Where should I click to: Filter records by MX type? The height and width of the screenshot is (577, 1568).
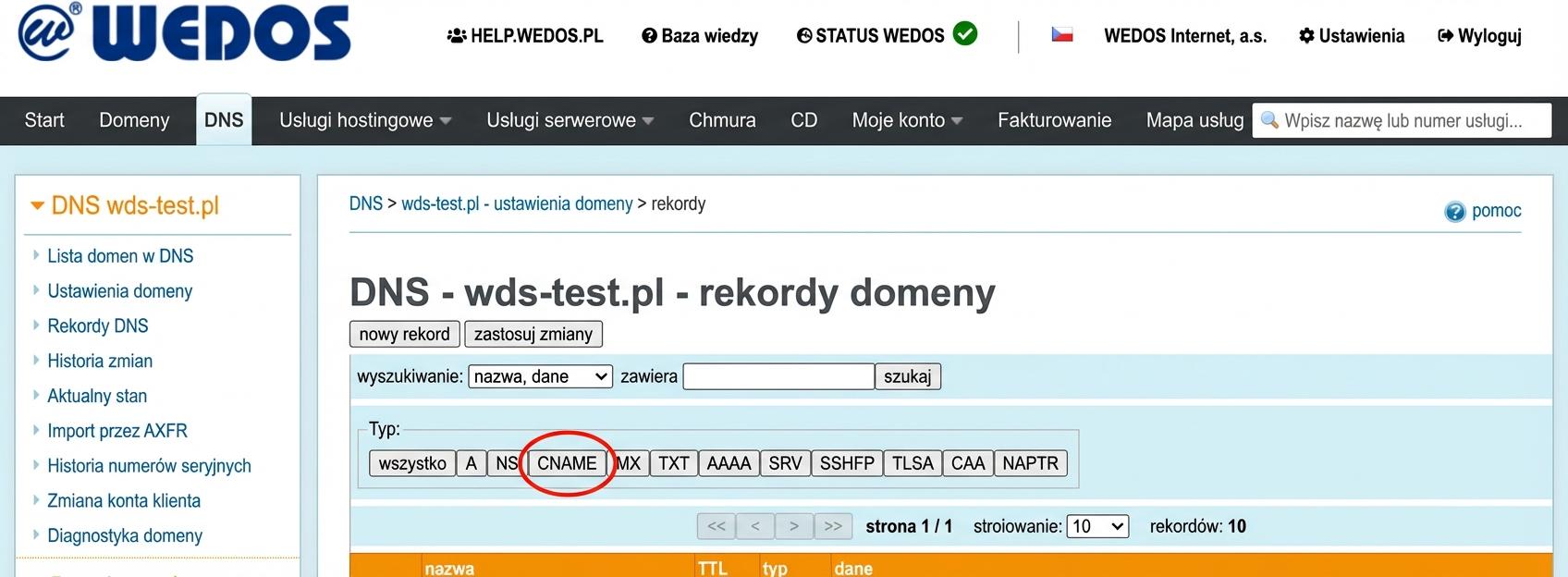[629, 463]
